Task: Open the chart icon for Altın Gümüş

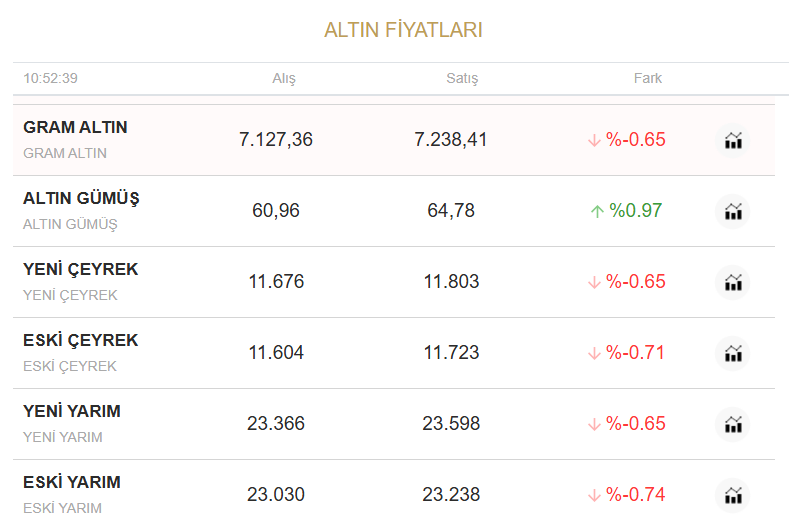Action: (x=733, y=211)
